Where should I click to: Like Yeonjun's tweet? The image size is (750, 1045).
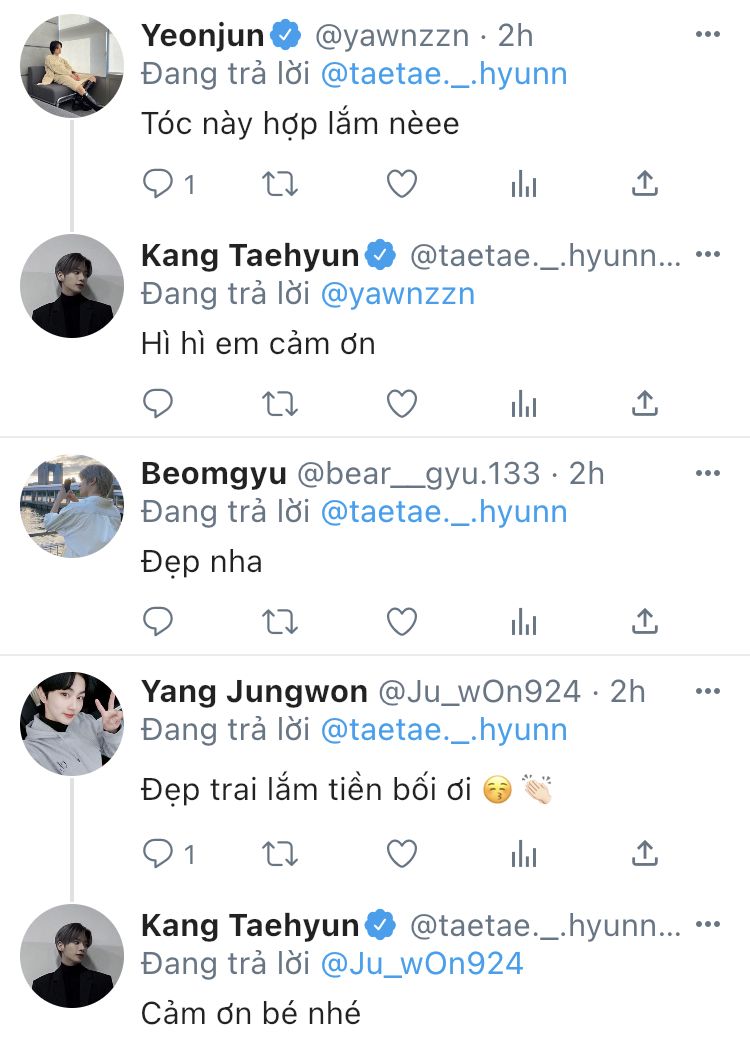click(402, 184)
